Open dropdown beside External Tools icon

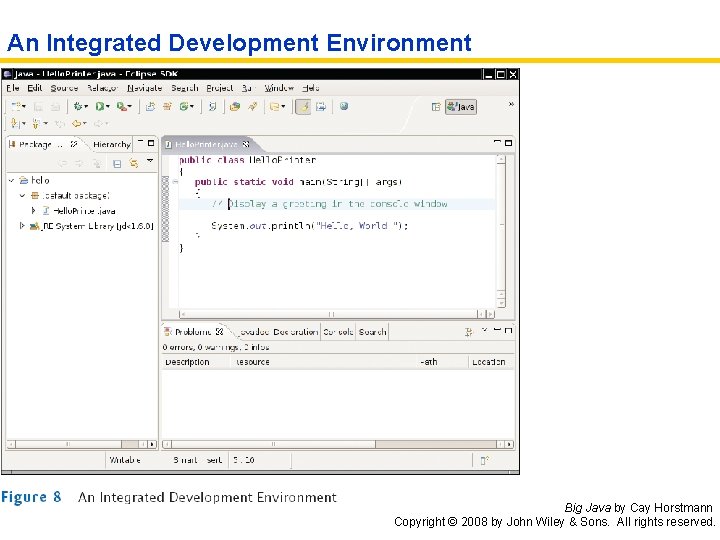129,107
